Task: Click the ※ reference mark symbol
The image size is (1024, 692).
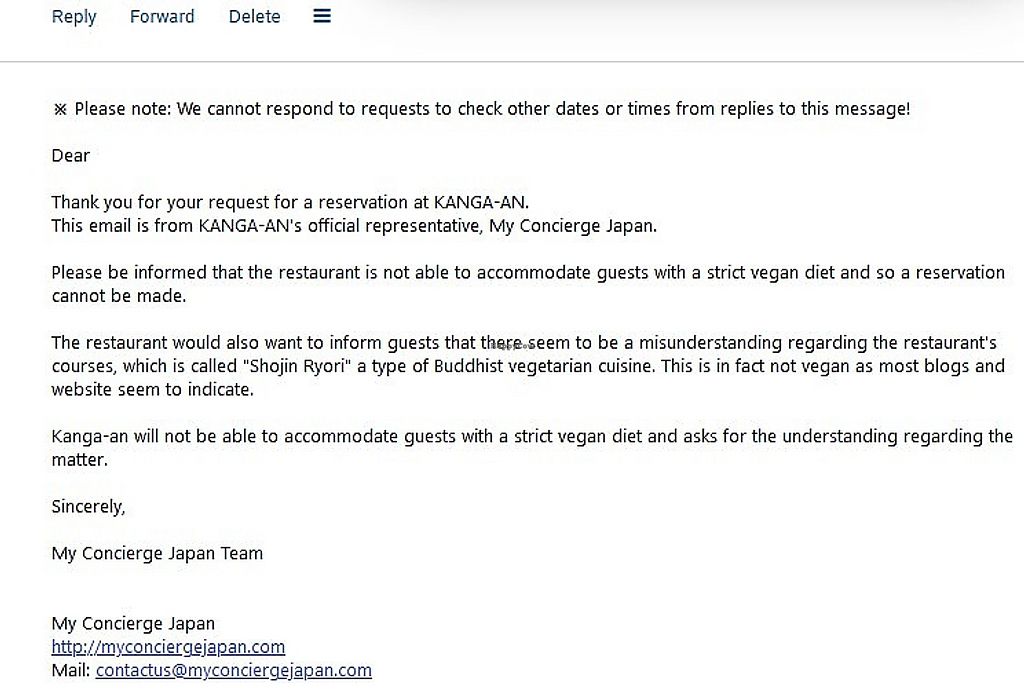Action: 60,109
